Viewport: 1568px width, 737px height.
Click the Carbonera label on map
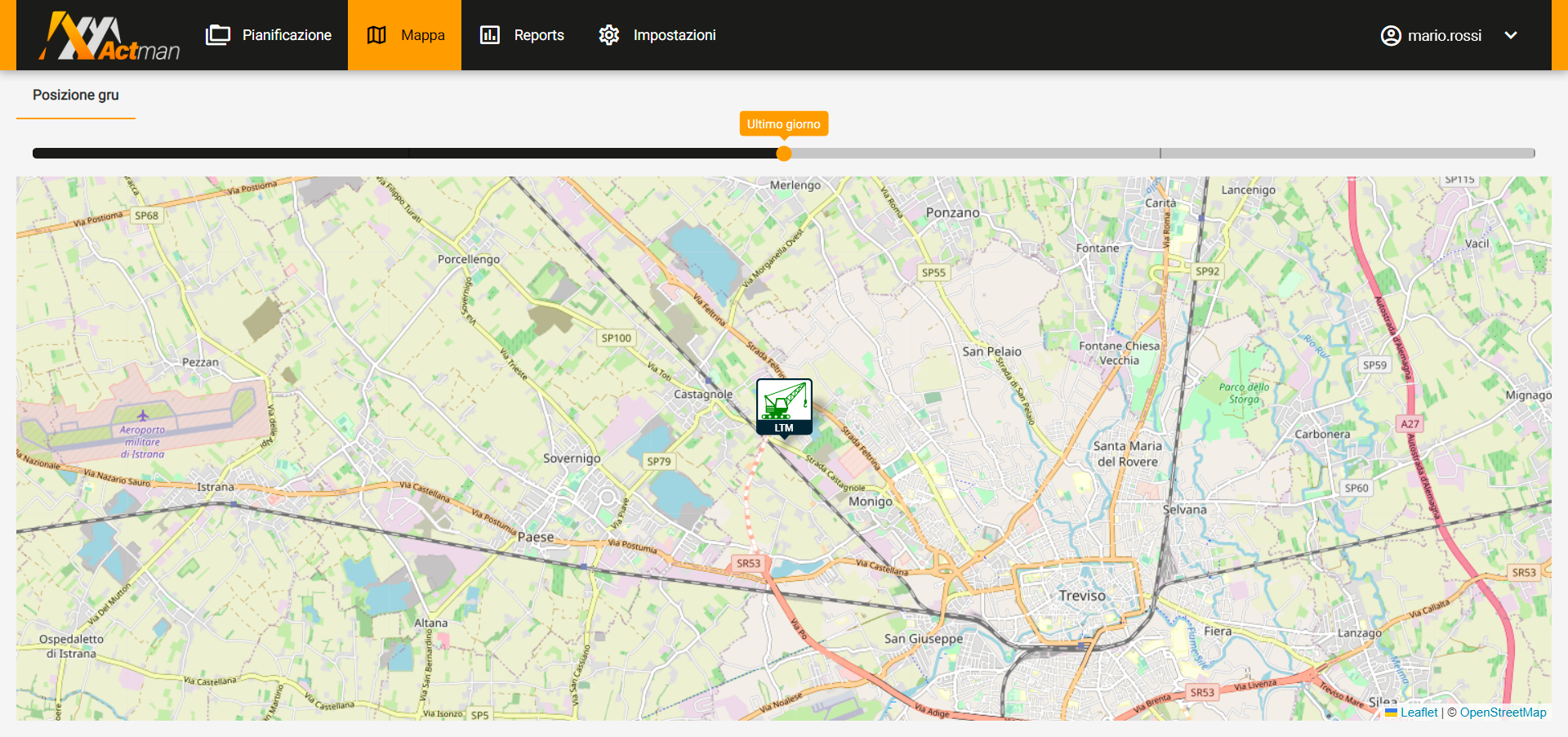pos(1322,434)
